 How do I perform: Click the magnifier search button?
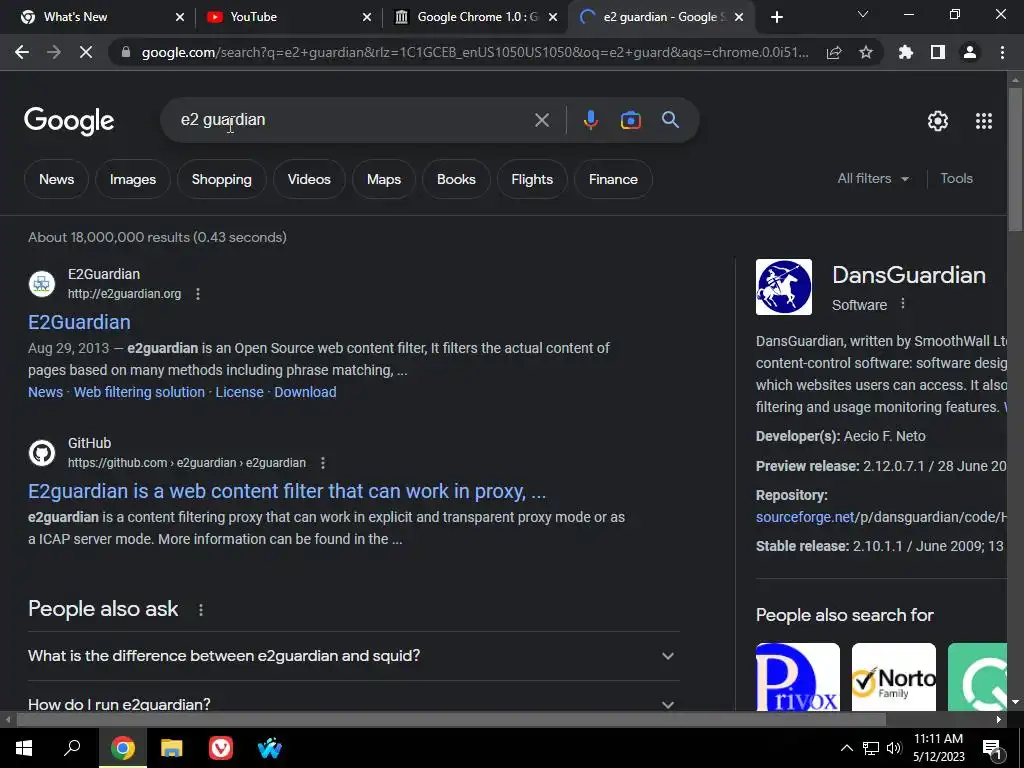(670, 120)
